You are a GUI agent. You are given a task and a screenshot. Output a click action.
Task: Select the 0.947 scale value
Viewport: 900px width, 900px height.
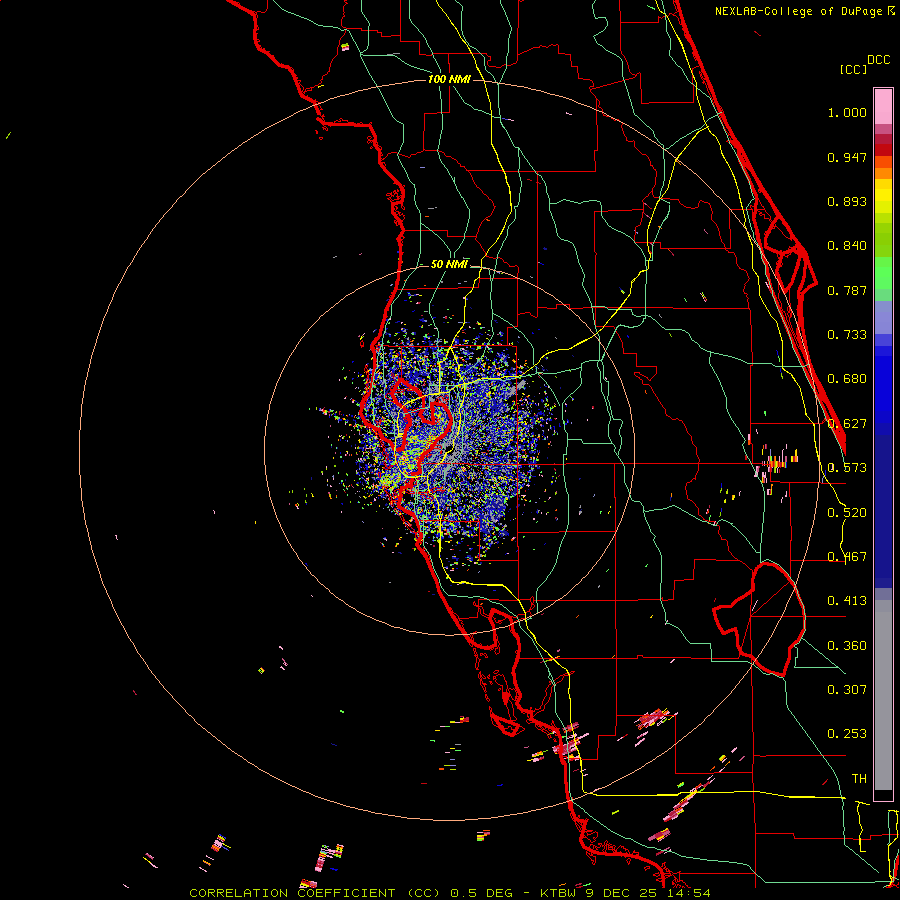(x=847, y=157)
